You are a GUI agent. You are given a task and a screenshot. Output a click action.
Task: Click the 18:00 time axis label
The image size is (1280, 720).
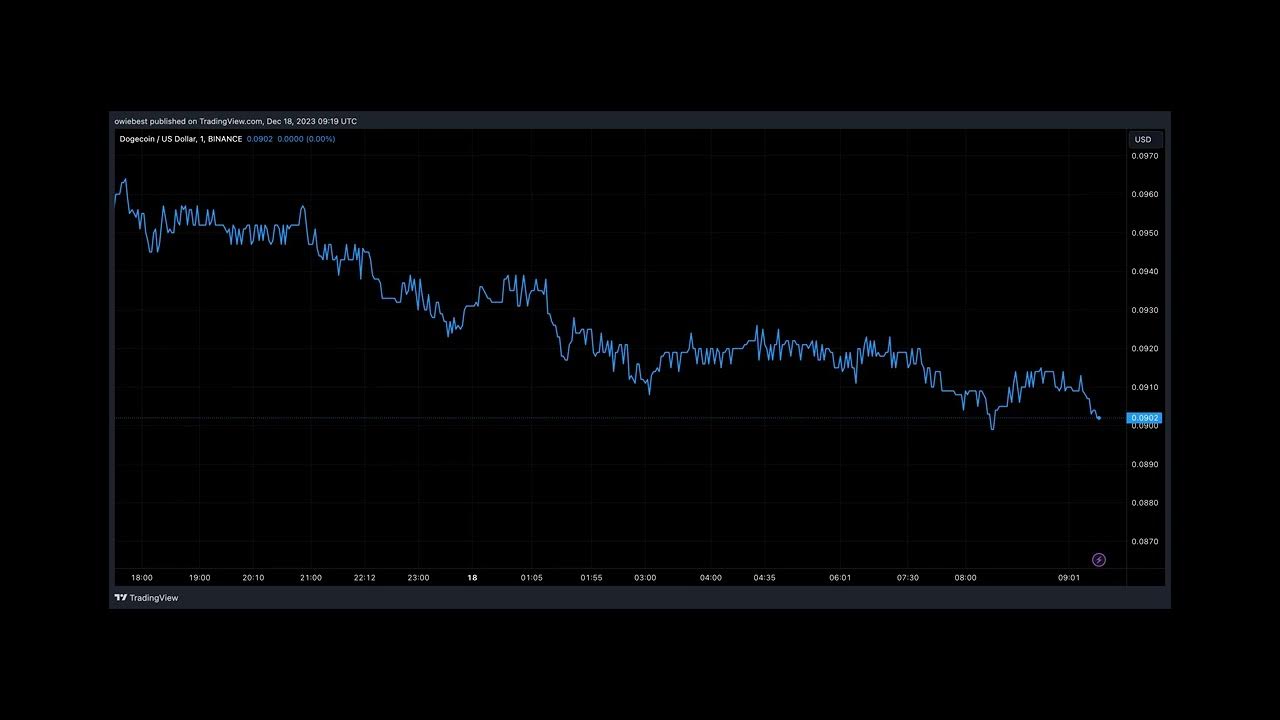[142, 578]
